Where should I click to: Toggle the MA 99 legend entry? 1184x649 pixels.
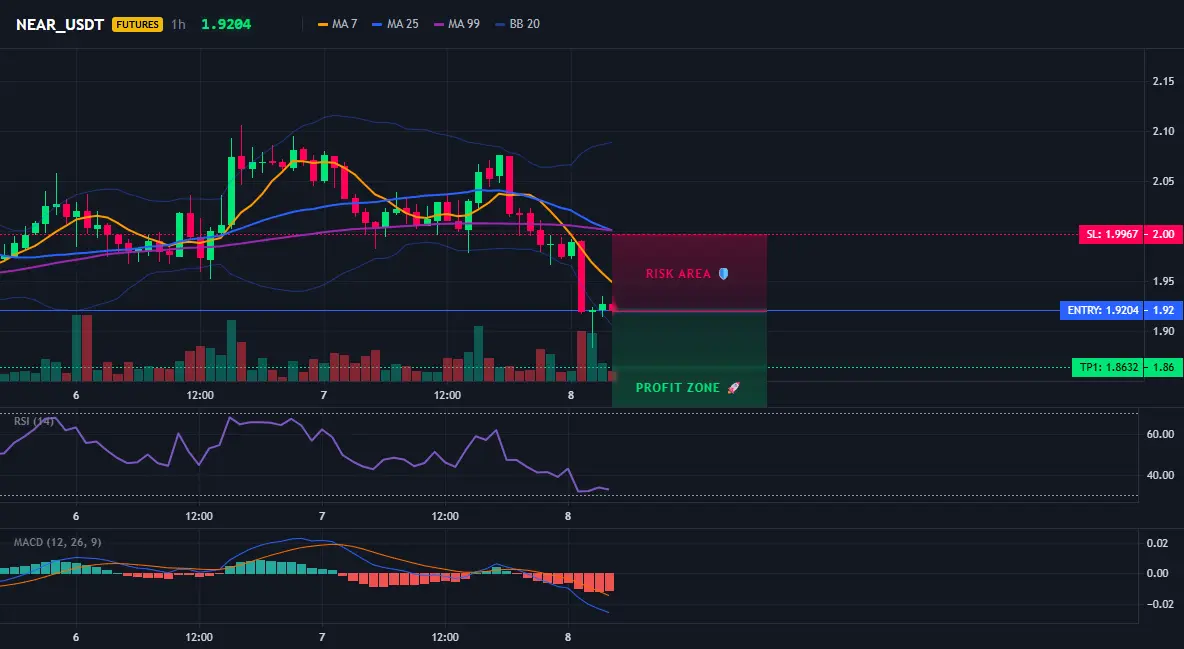pos(456,24)
